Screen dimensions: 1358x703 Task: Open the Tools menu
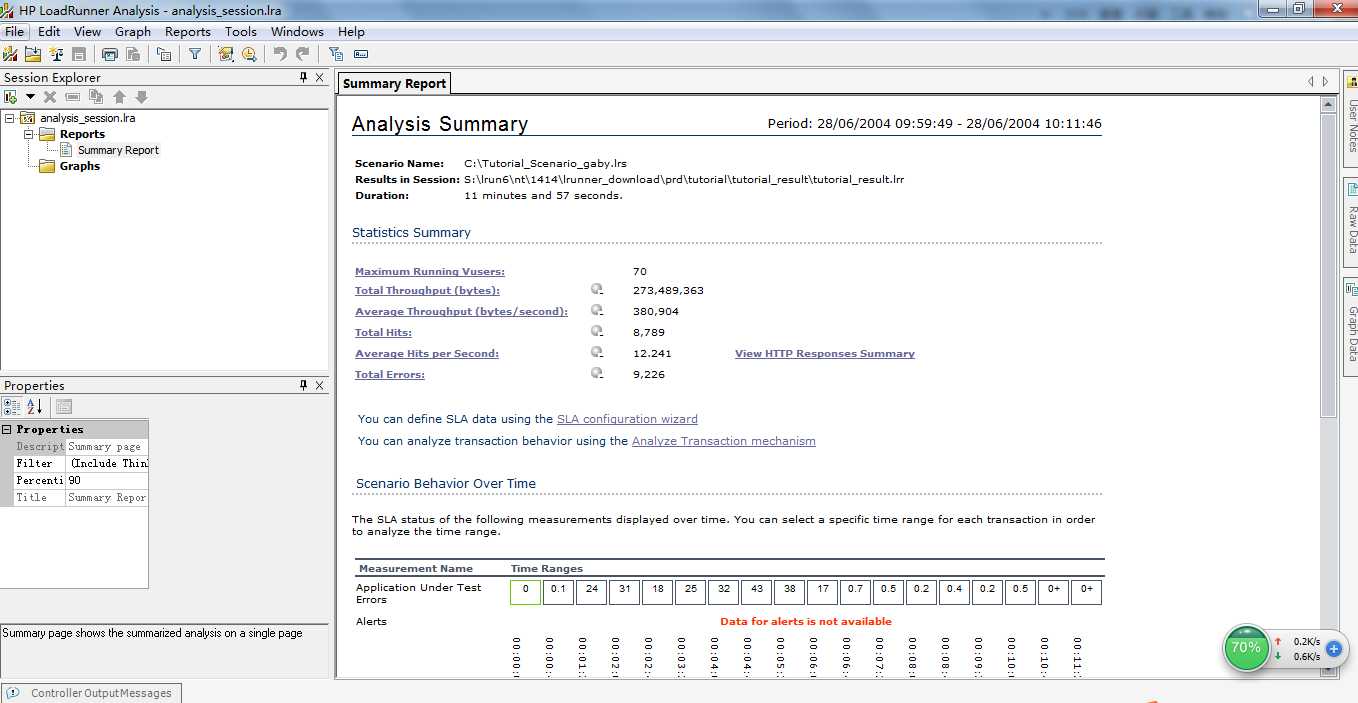click(240, 31)
